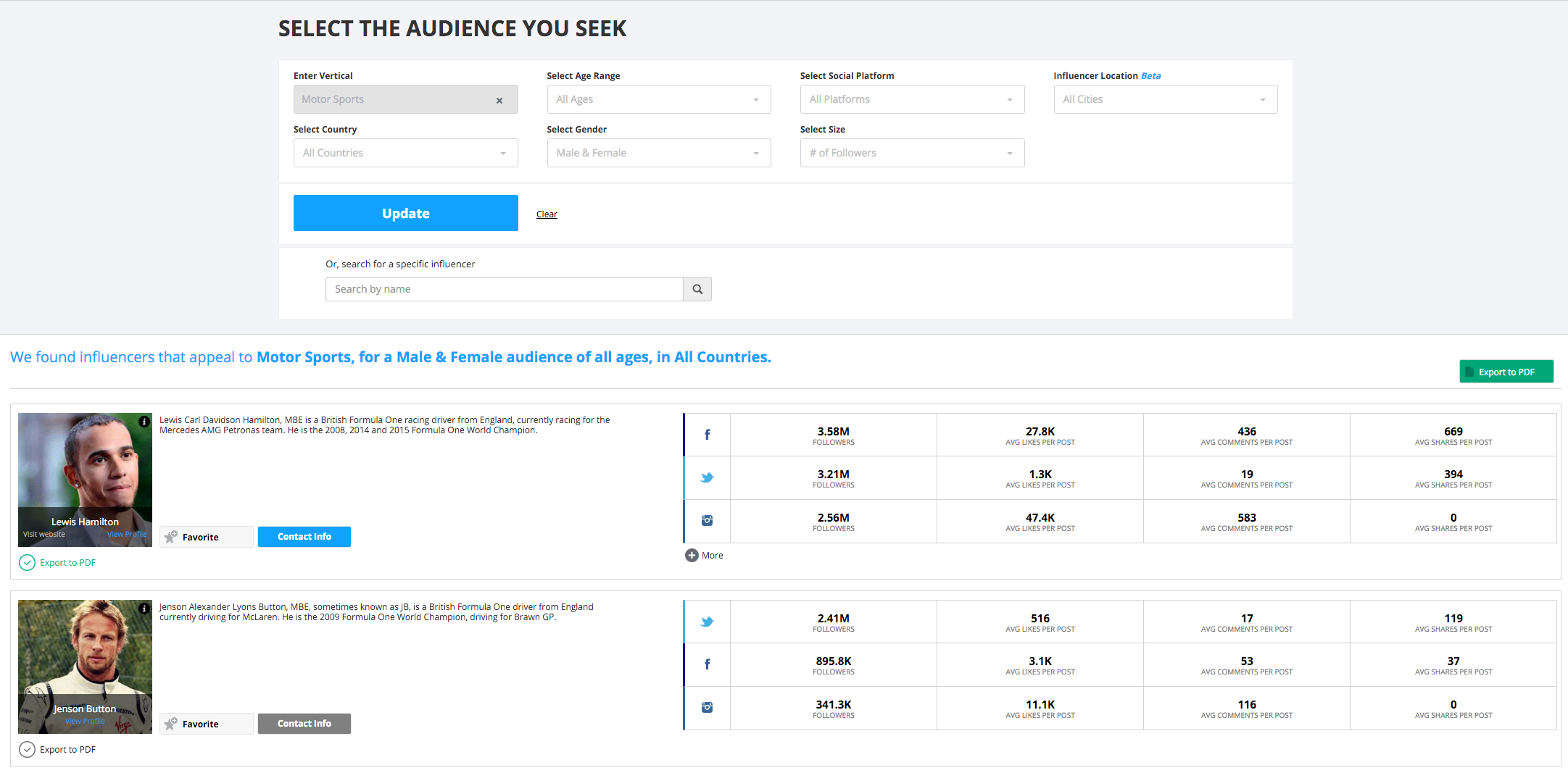Open the Select Country dropdown
The image size is (1568, 773).
pyautogui.click(x=405, y=153)
